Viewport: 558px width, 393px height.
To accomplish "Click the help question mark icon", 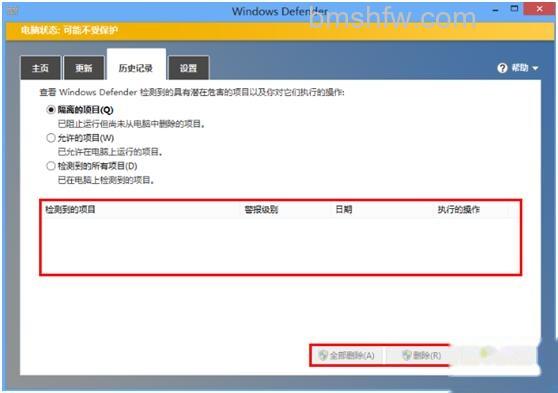I will pyautogui.click(x=502, y=68).
